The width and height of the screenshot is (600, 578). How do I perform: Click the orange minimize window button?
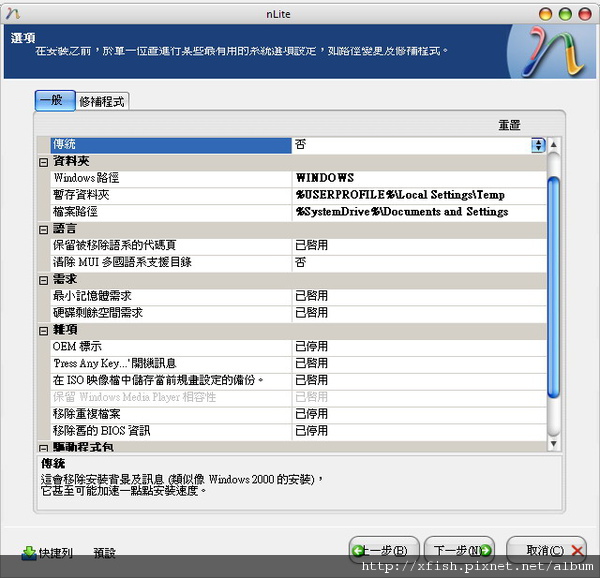tap(545, 14)
